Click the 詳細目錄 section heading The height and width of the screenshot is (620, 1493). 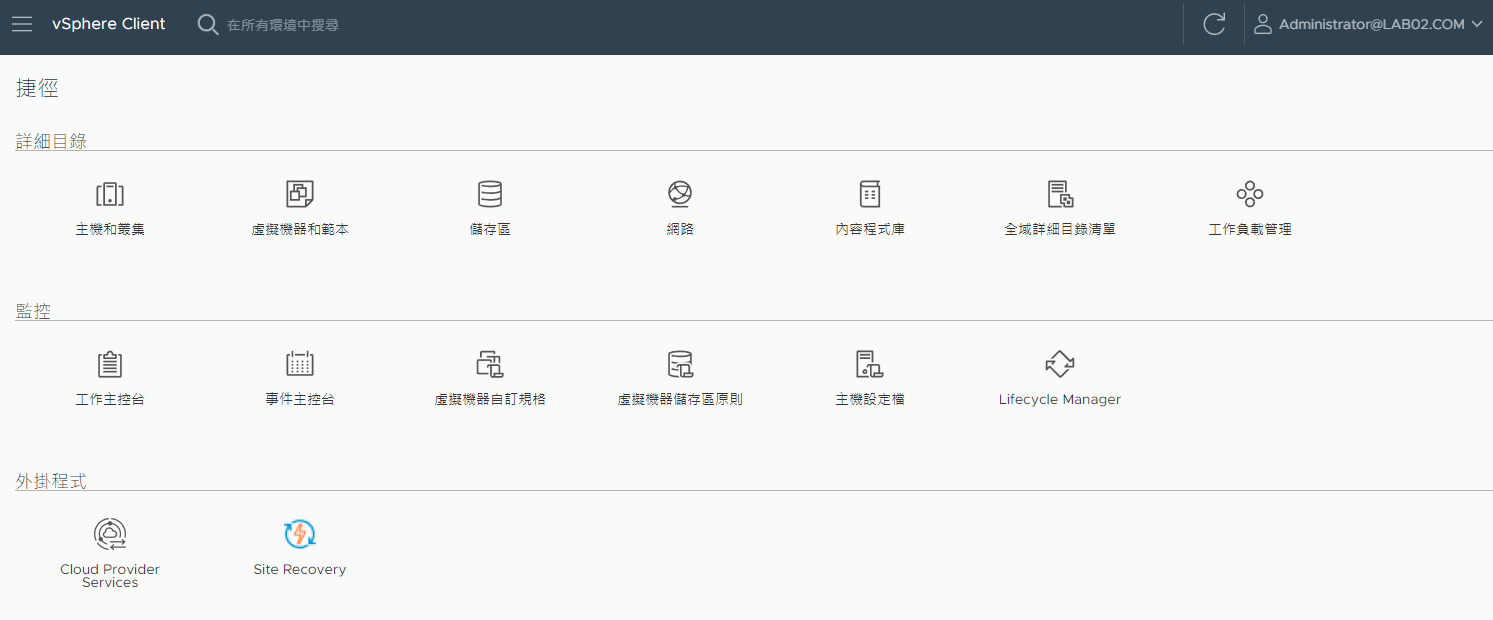(x=52, y=141)
